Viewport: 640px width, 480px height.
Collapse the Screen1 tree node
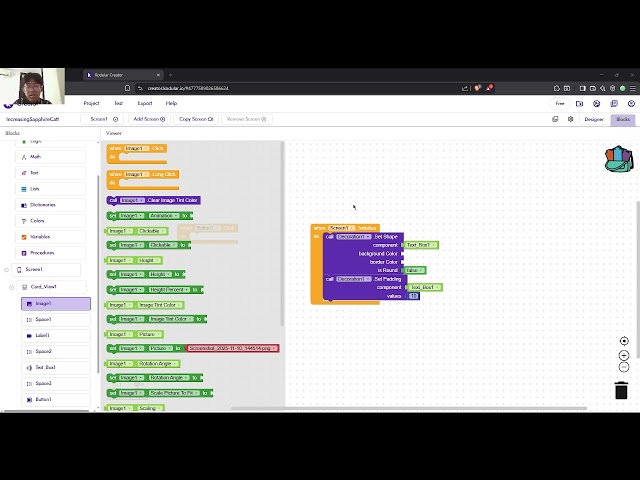click(x=6, y=270)
